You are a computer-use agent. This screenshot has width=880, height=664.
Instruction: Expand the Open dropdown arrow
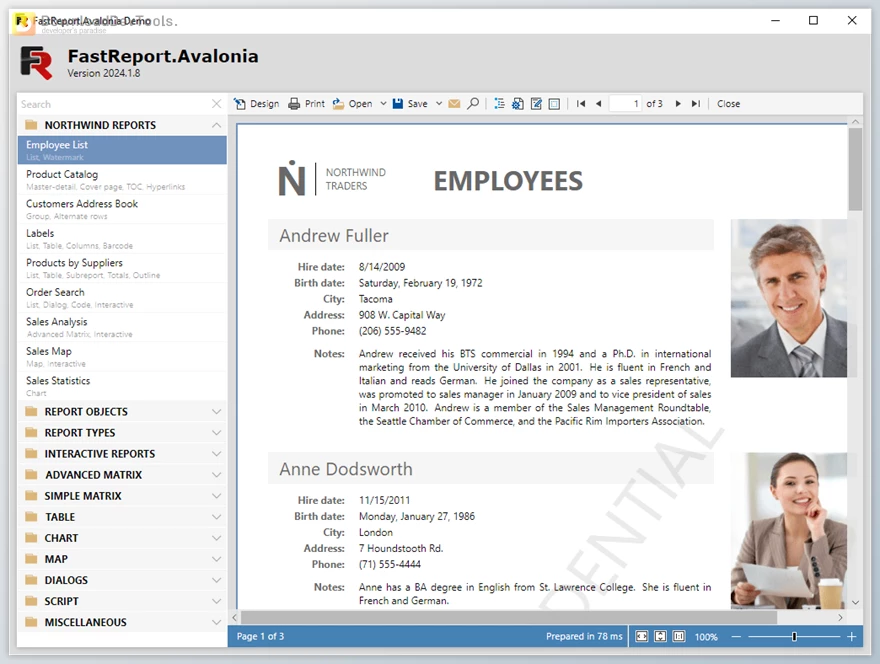pyautogui.click(x=383, y=104)
